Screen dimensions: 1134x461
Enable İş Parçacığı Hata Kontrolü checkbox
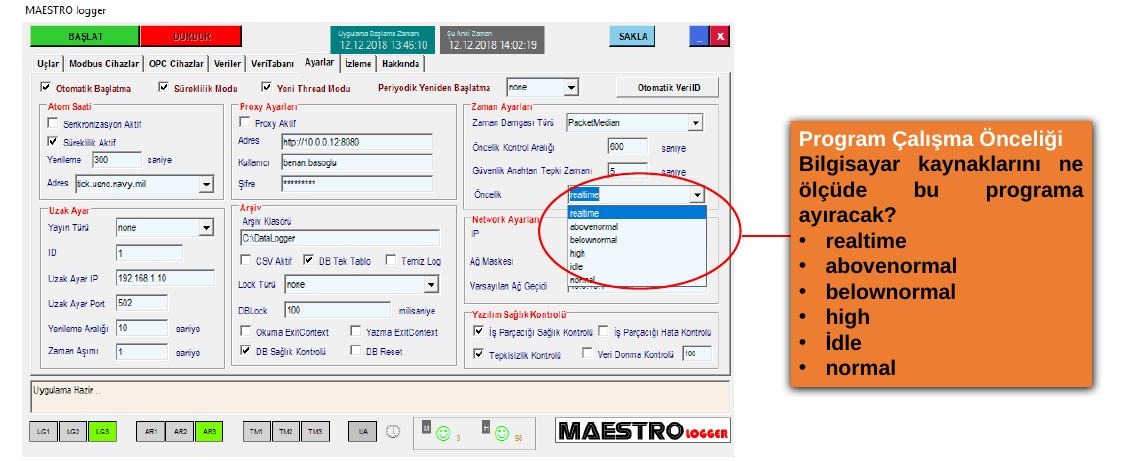[x=604, y=331]
